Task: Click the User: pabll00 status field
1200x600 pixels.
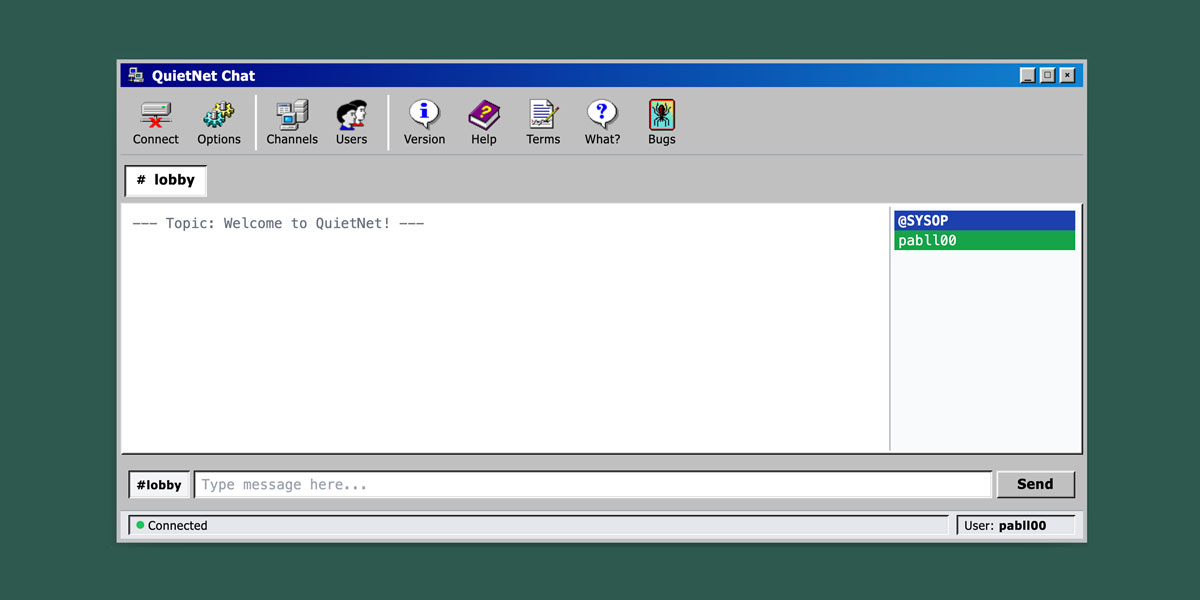Action: tap(1017, 524)
